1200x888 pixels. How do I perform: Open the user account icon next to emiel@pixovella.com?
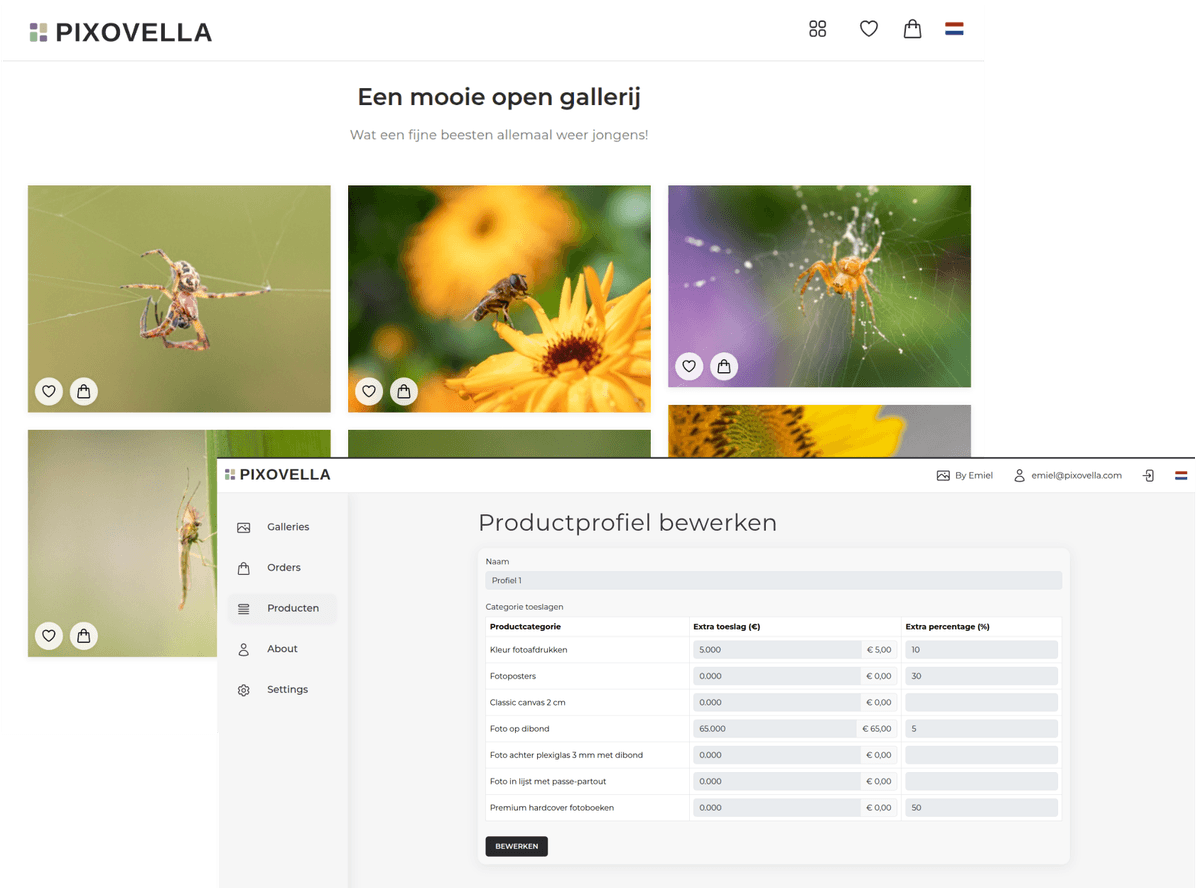(1018, 475)
